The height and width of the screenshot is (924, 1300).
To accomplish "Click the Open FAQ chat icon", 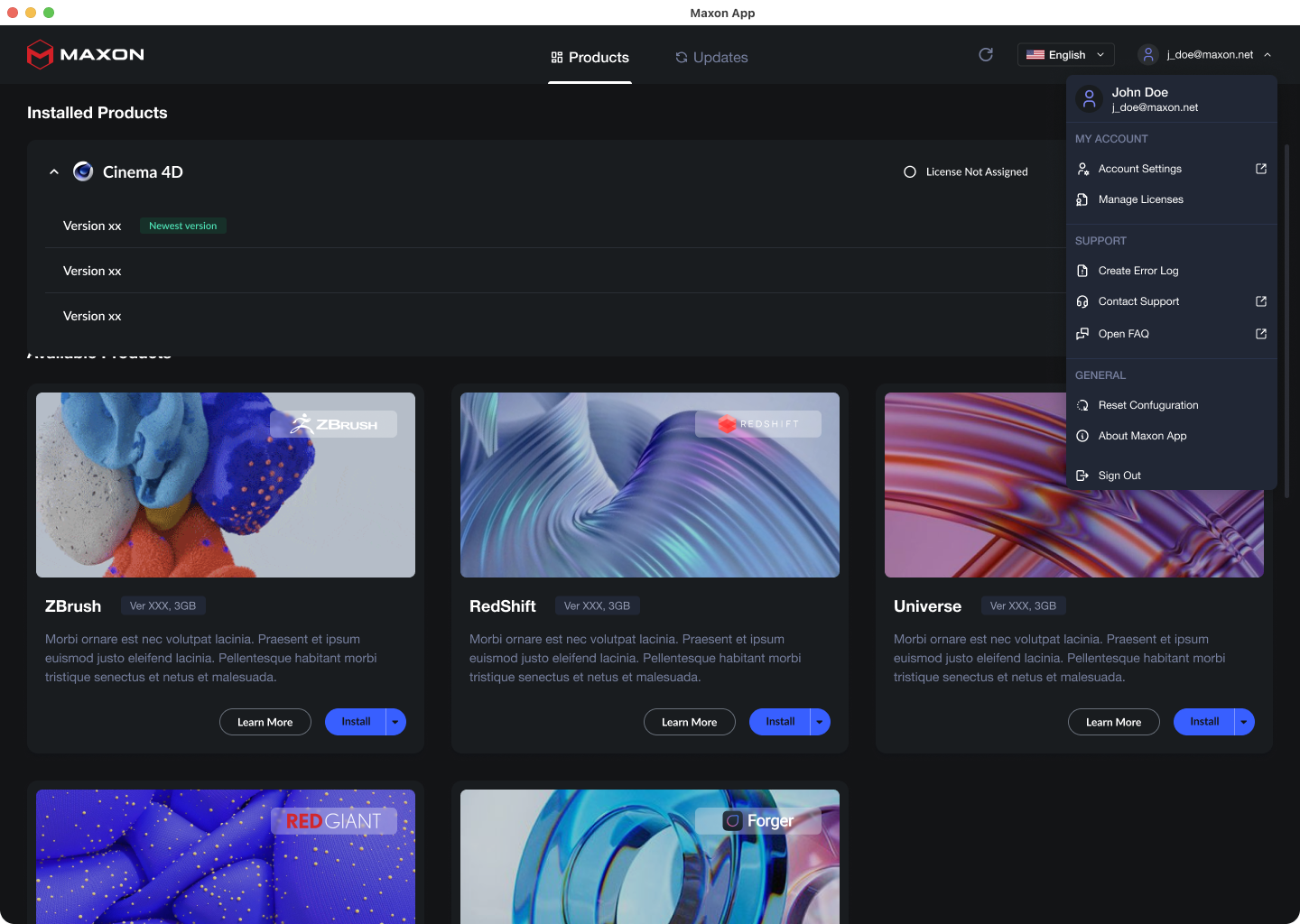I will [x=1082, y=334].
